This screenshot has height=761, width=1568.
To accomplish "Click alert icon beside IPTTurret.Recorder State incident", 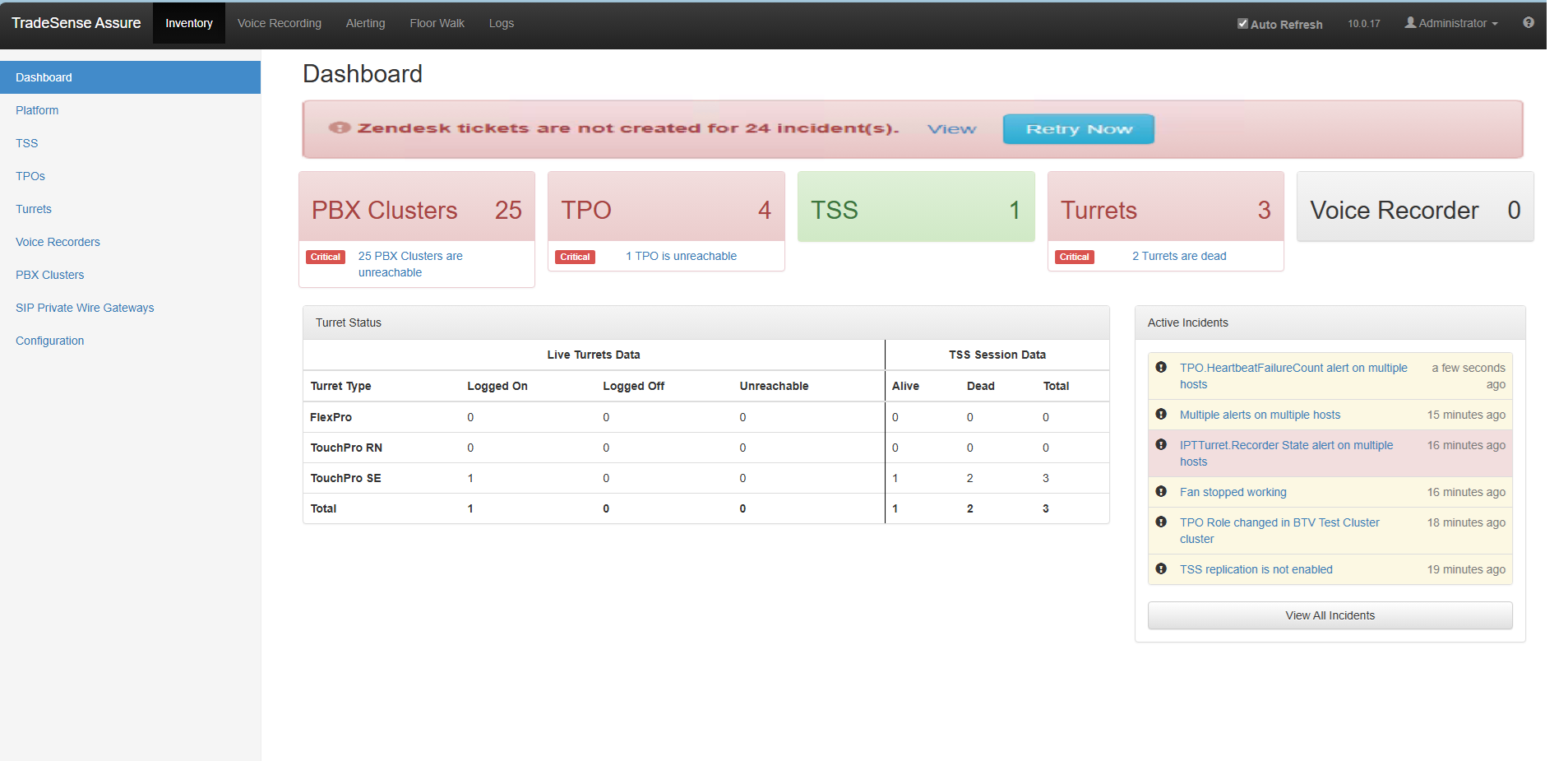I will point(1161,444).
